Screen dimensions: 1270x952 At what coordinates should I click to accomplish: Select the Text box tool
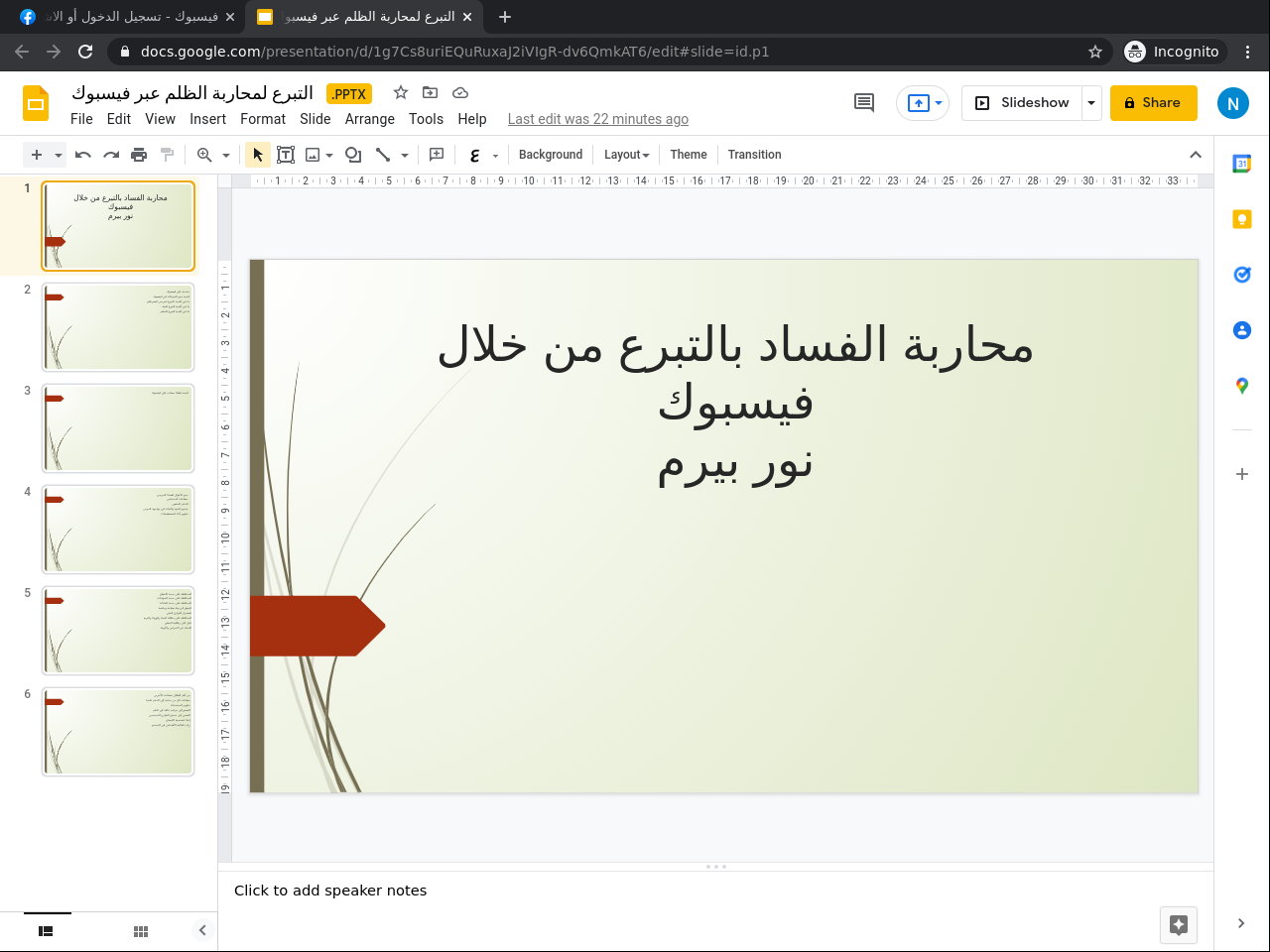[286, 155]
